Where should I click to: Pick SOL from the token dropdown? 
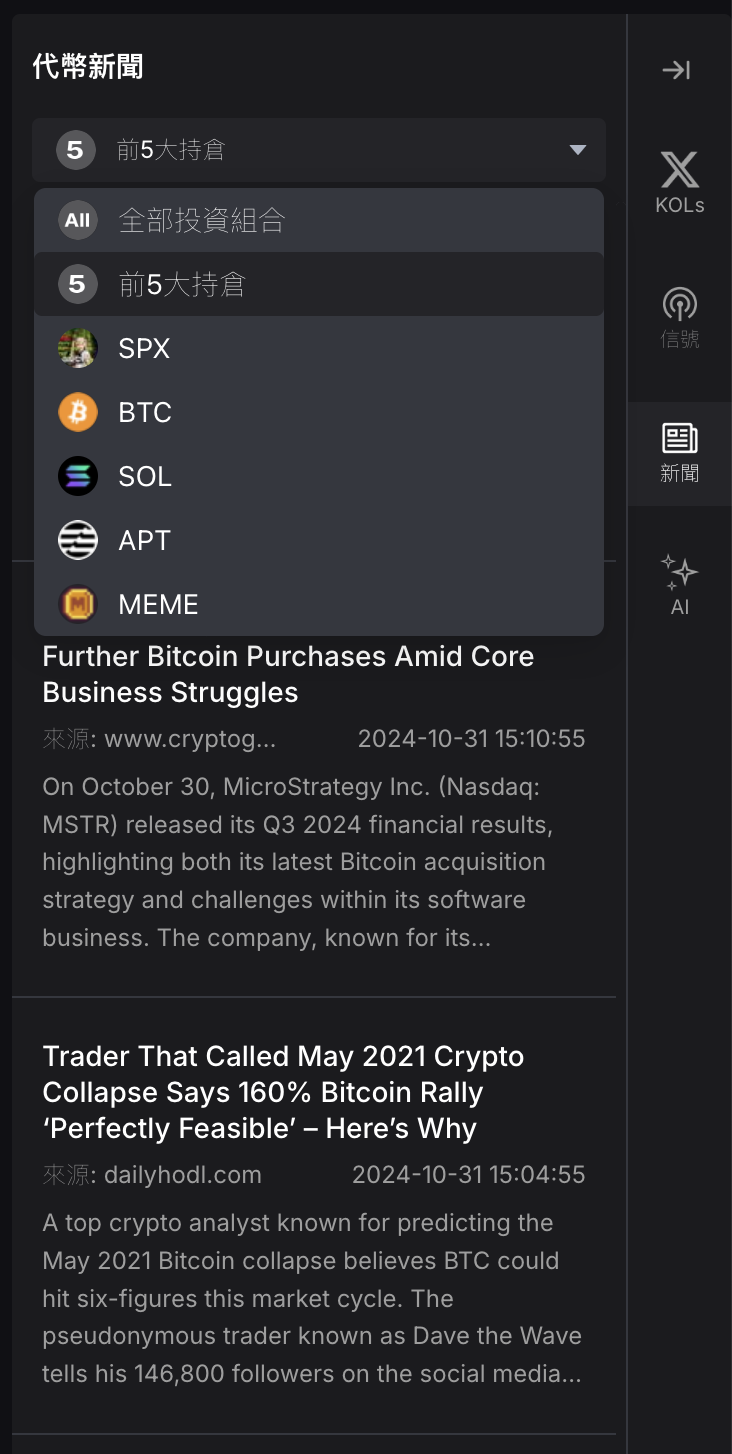[145, 477]
